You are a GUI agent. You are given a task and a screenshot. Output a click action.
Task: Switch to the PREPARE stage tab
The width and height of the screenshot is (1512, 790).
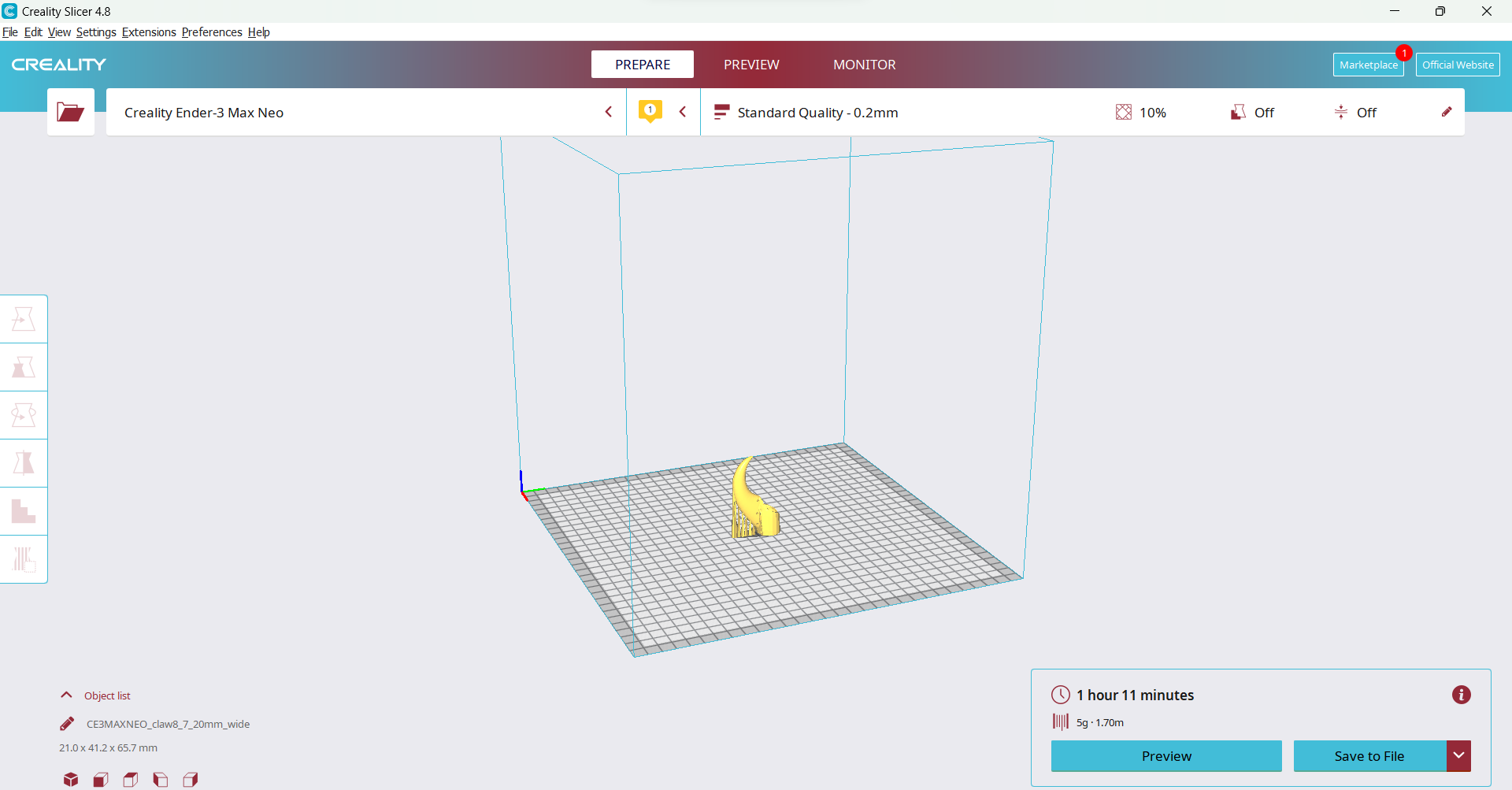[643, 65]
